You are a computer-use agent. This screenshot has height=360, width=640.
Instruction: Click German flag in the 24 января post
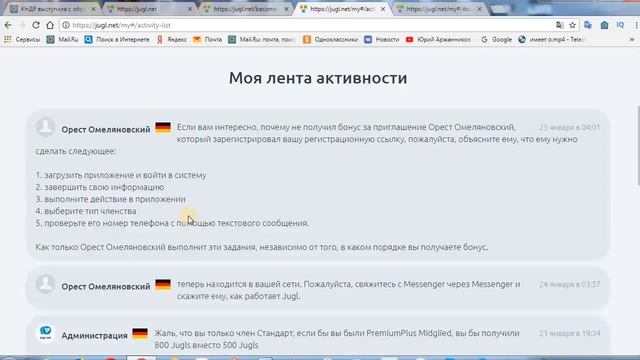pos(163,284)
